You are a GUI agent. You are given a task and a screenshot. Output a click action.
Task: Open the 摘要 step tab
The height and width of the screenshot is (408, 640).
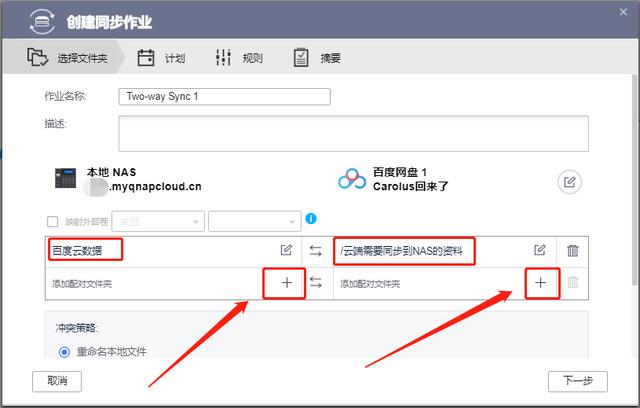317,58
